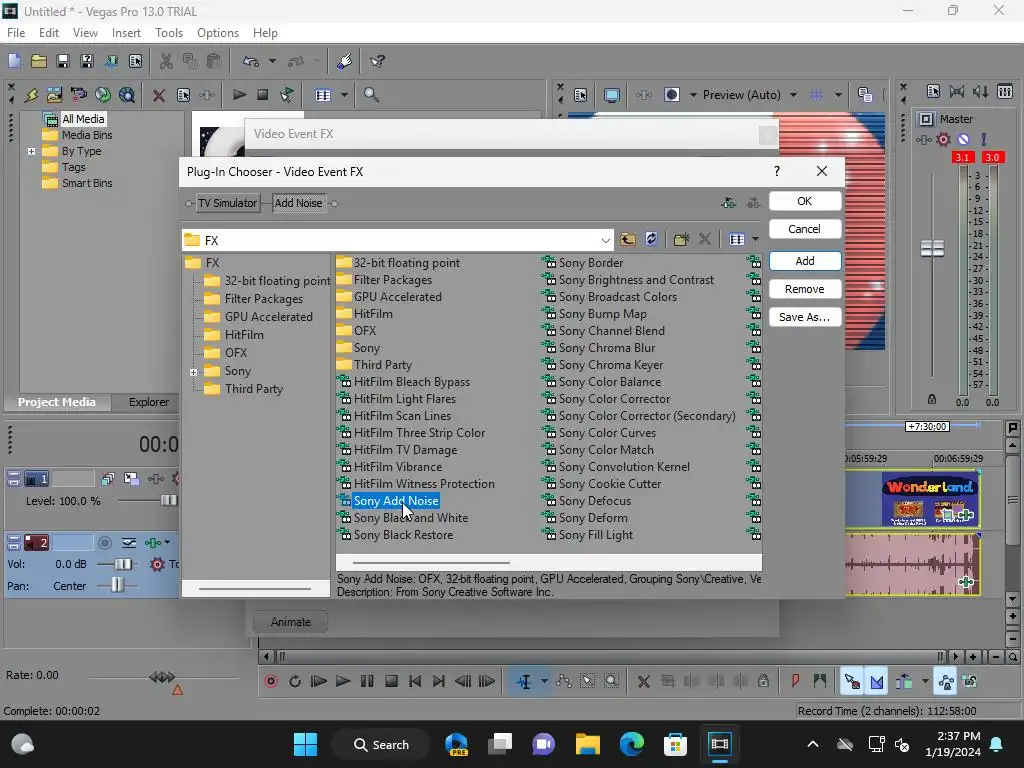This screenshot has width=1024, height=768.
Task: Switch to the Explorer tab
Action: [149, 402]
